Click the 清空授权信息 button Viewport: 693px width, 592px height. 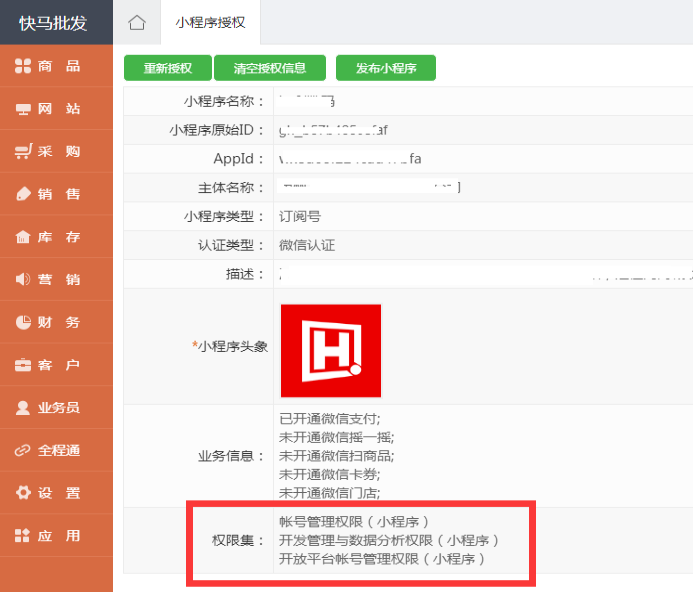tap(270, 68)
